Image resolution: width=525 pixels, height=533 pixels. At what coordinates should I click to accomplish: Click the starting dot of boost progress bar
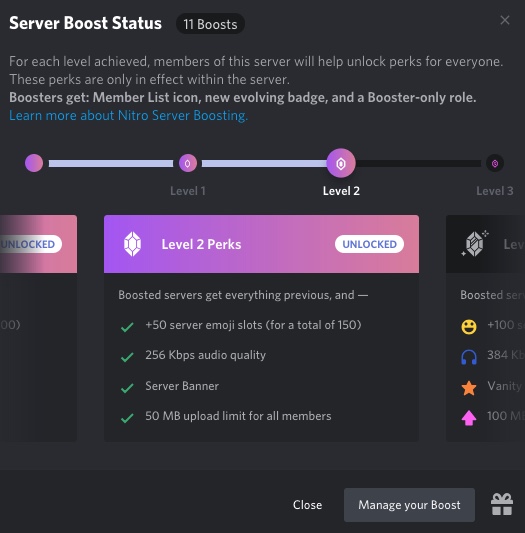(x=34, y=163)
